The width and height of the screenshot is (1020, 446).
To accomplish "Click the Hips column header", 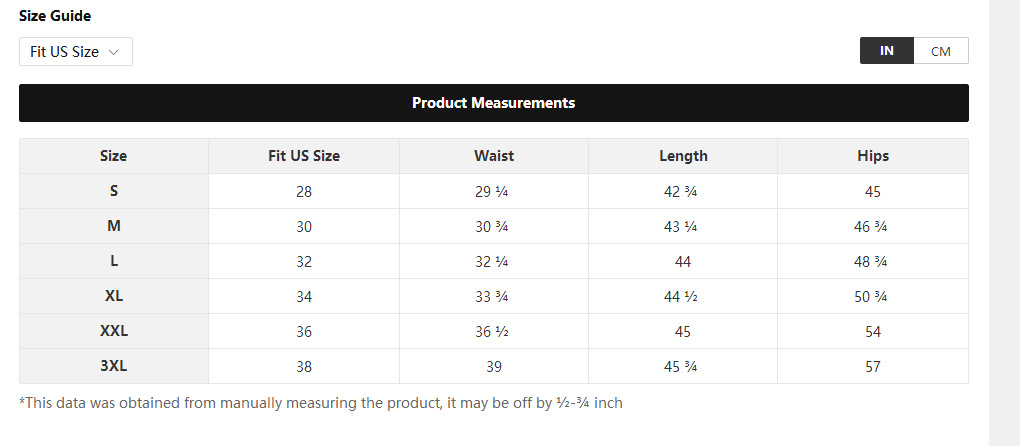I will pos(873,156).
